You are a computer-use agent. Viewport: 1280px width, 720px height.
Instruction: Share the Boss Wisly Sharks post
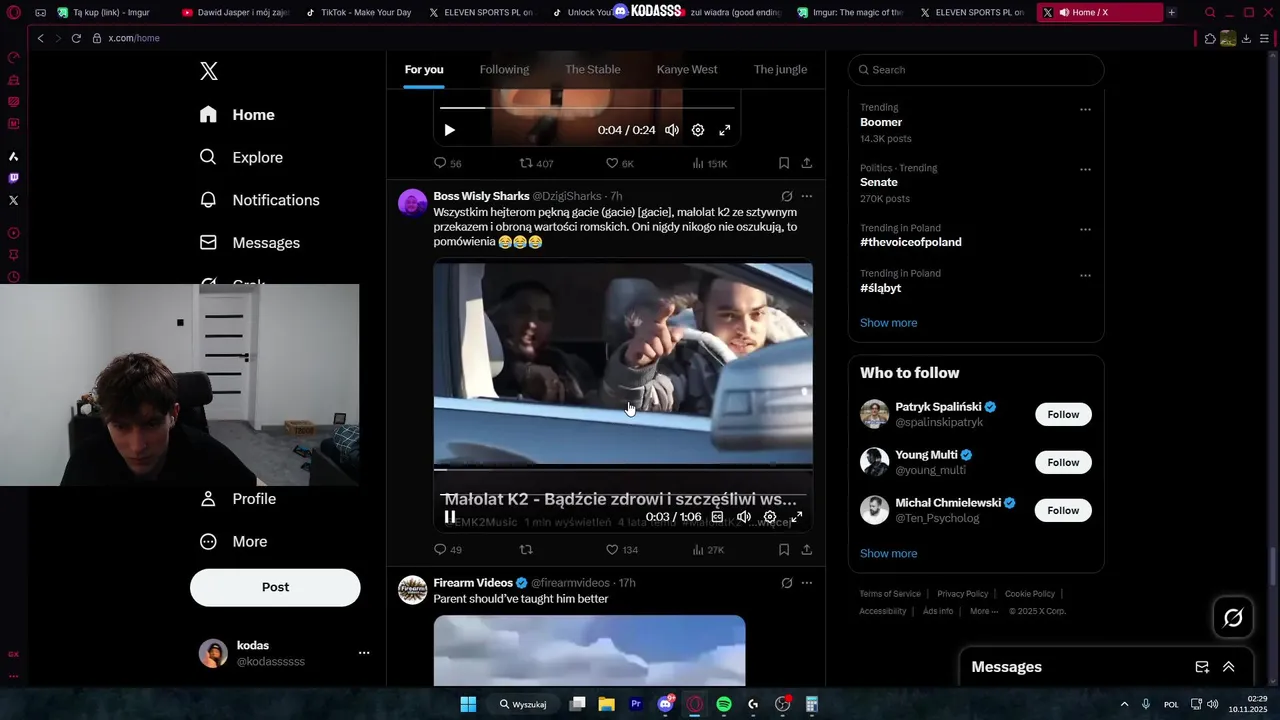[807, 550]
